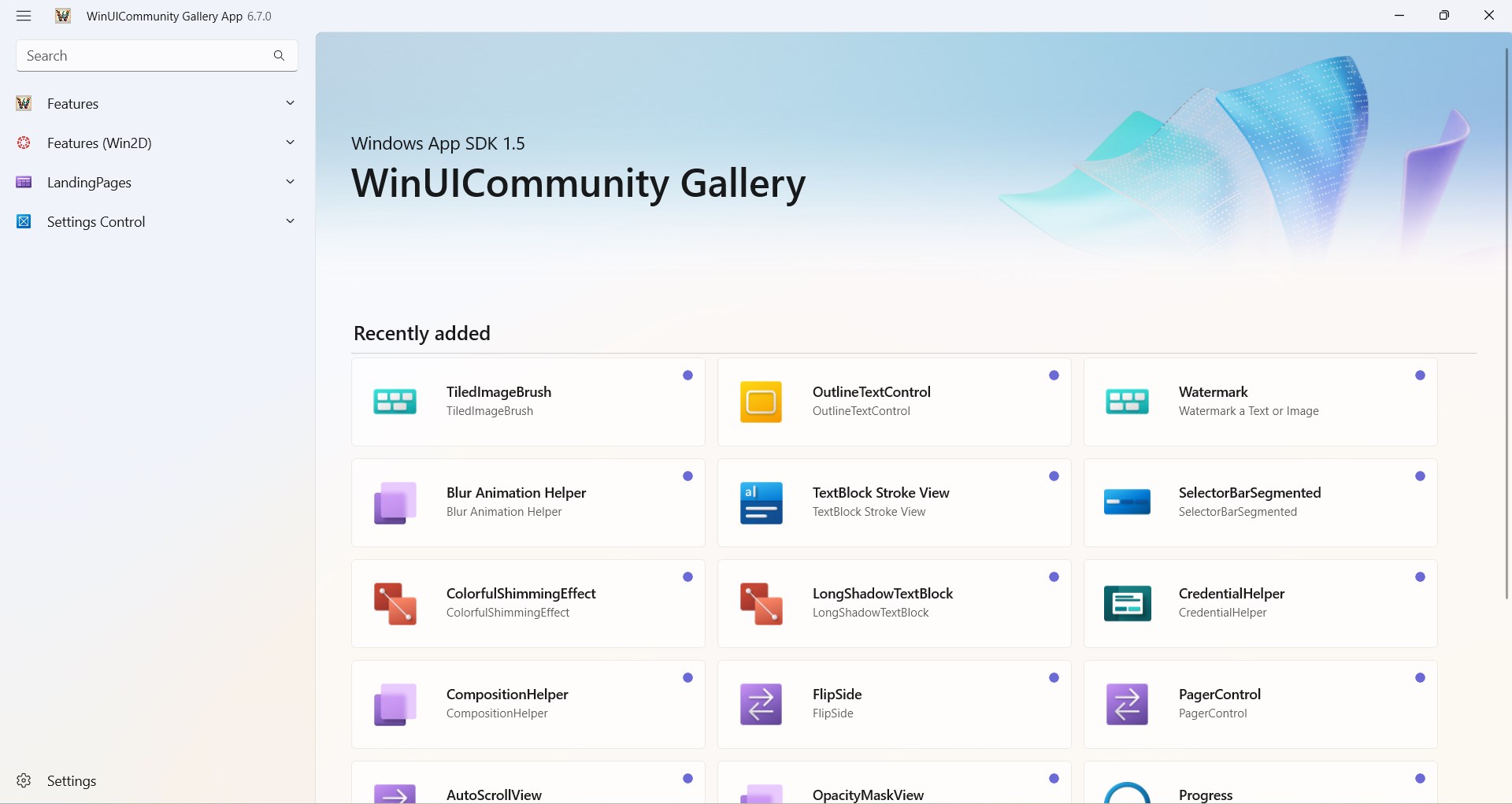Screen dimensions: 1512x804
Task: Click the Settings gear icon
Action: [x=24, y=780]
